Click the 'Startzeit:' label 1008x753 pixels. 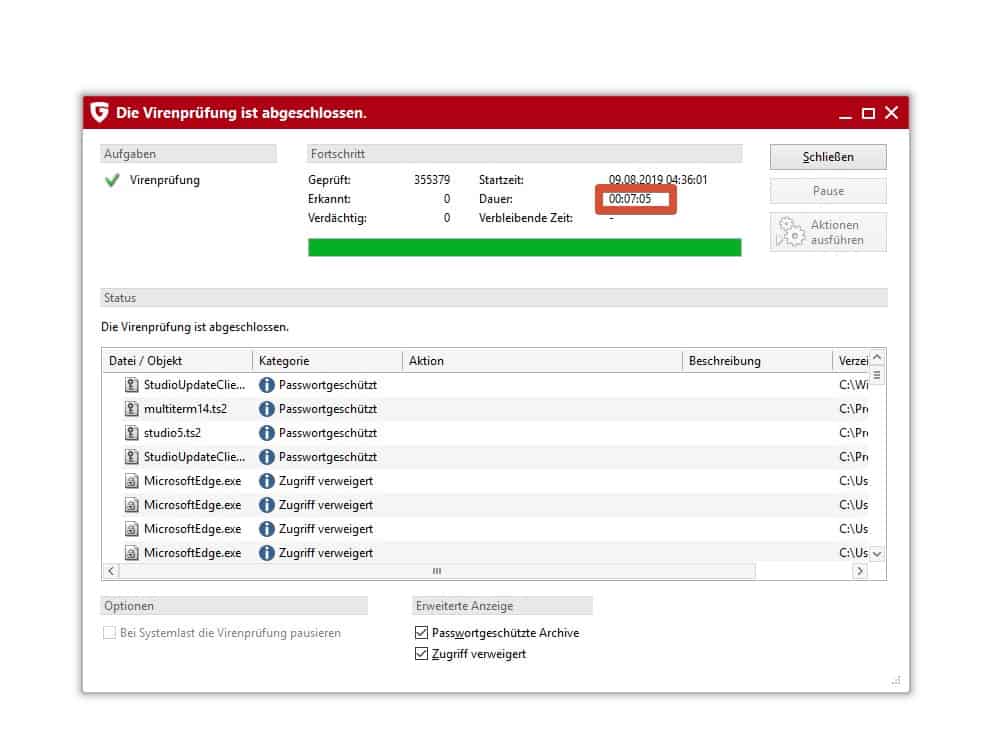tap(501, 180)
